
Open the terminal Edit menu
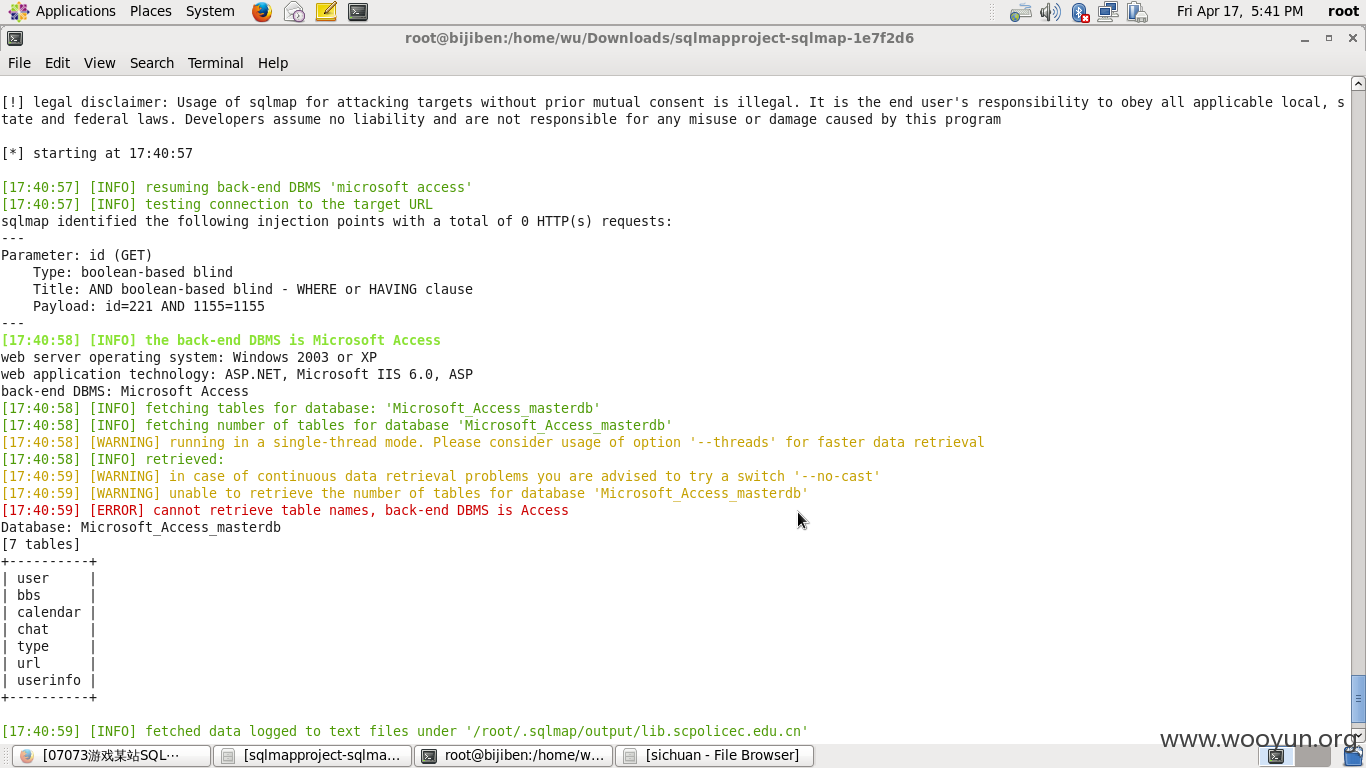click(x=57, y=62)
